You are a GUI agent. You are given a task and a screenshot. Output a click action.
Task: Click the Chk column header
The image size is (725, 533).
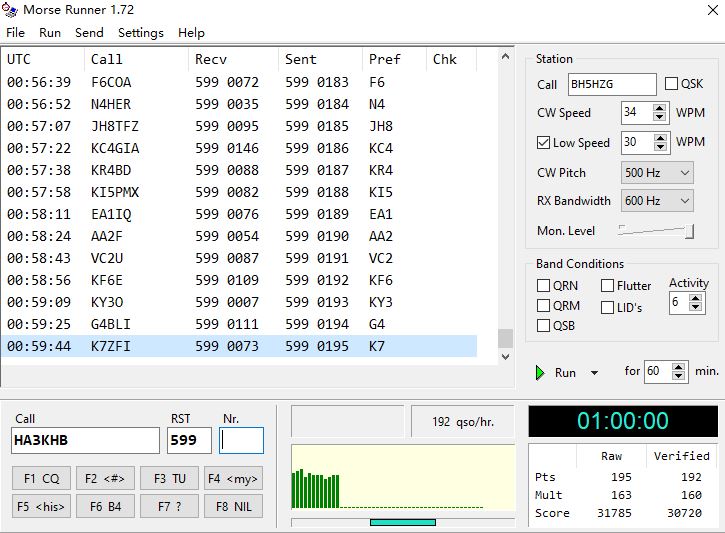[x=451, y=59]
